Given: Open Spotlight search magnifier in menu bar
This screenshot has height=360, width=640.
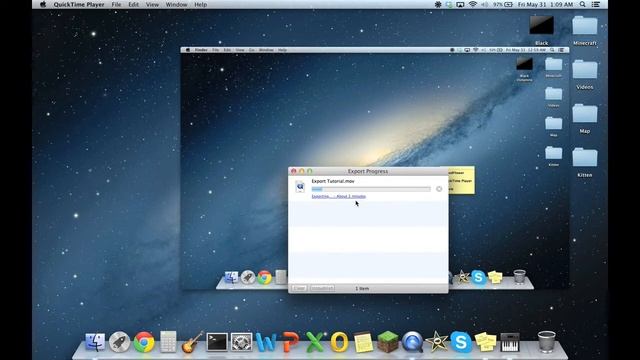Looking at the screenshot, I should 582,4.
